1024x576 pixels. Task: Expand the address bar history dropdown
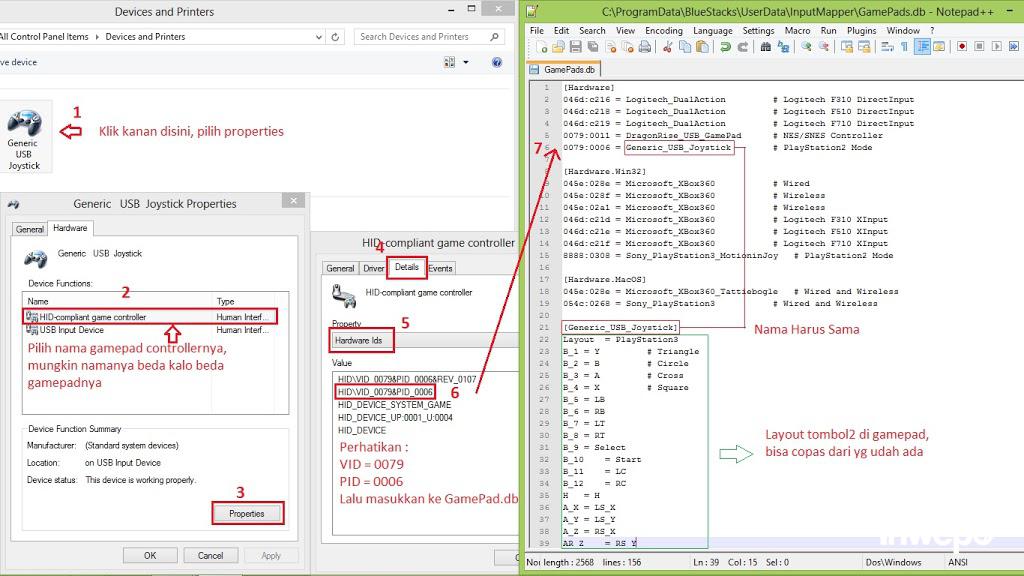click(318, 37)
